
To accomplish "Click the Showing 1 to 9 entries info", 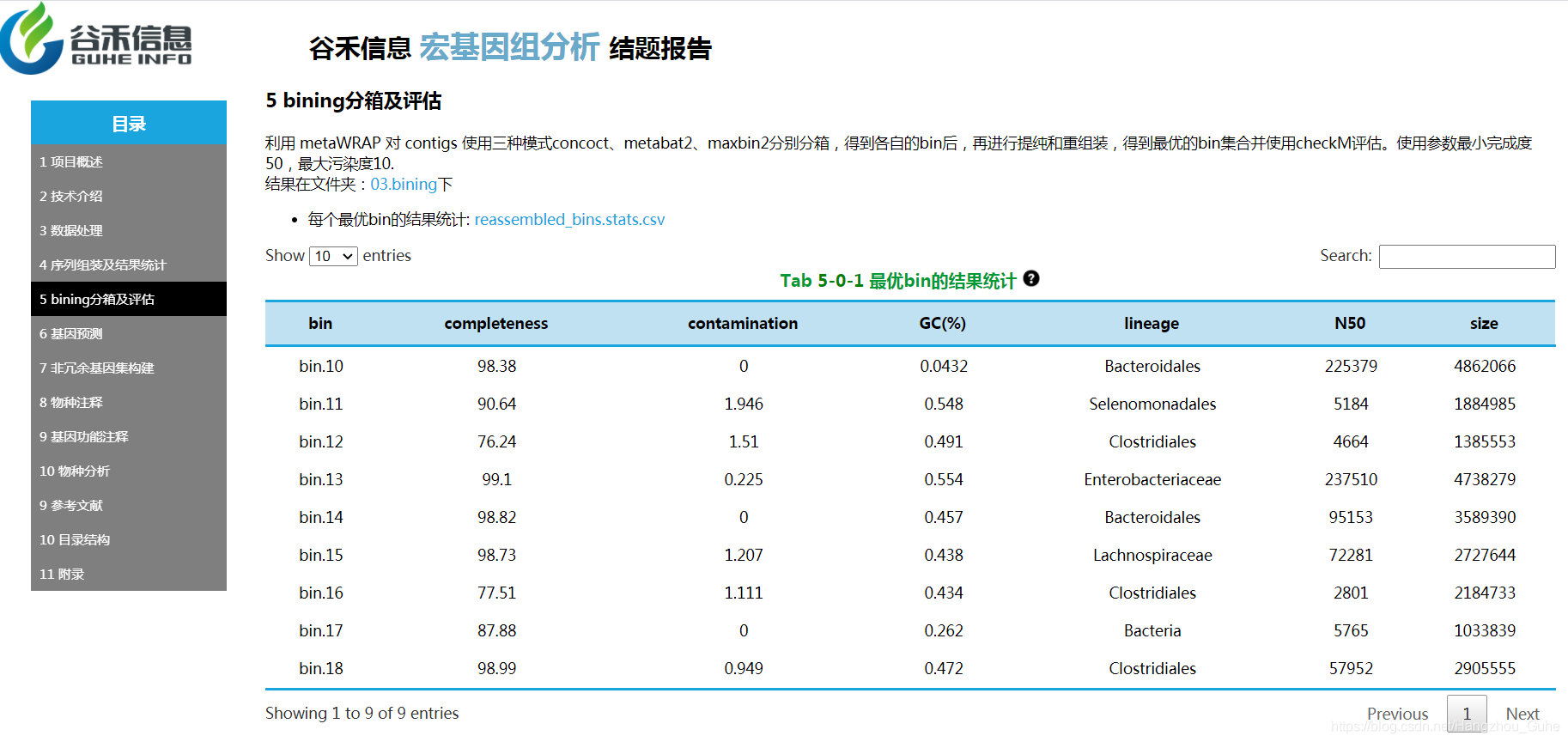I will click(x=362, y=713).
